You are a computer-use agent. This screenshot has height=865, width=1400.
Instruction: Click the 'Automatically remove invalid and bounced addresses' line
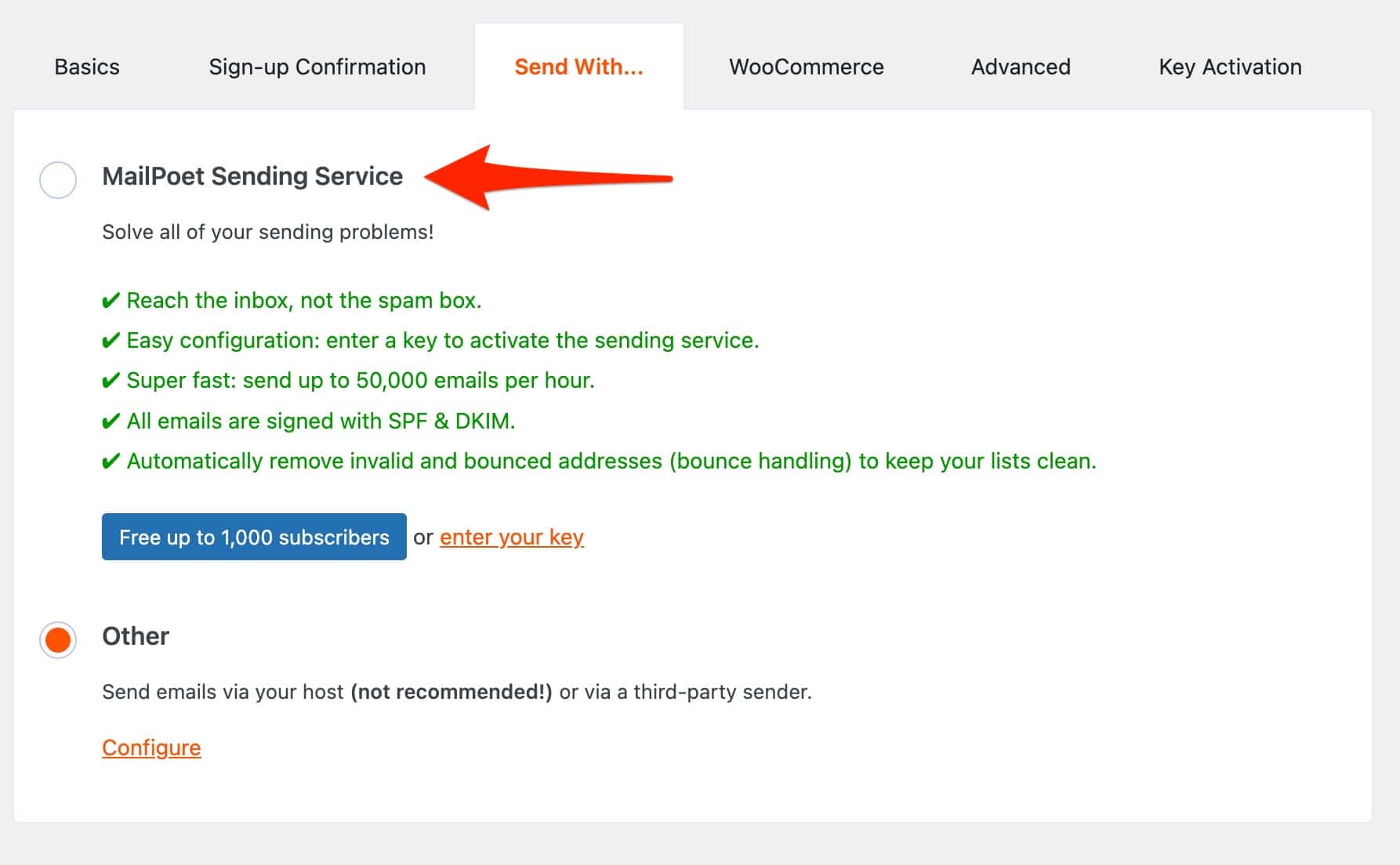coord(599,461)
